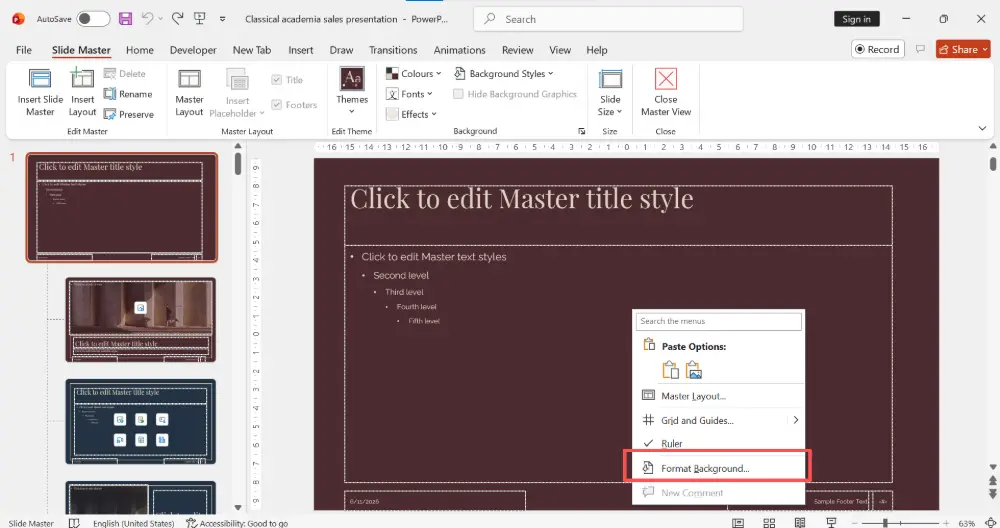This screenshot has width=1000, height=528.
Task: Select the photo title layout thumbnail
Action: point(140,319)
